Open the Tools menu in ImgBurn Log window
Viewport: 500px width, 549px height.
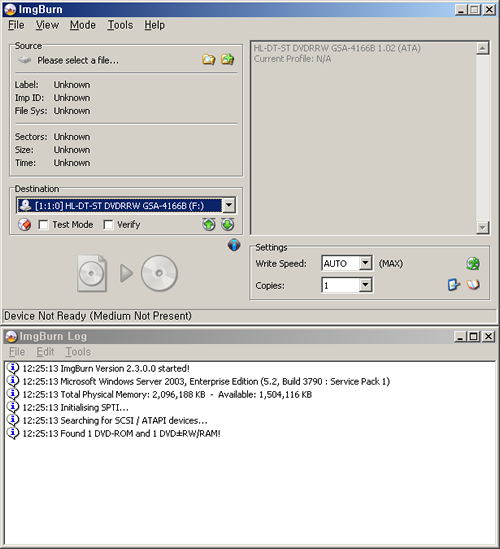click(x=78, y=352)
